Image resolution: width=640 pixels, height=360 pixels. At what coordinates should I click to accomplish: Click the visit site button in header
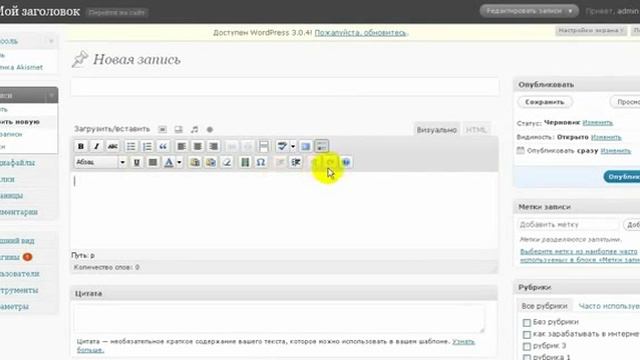(117, 13)
